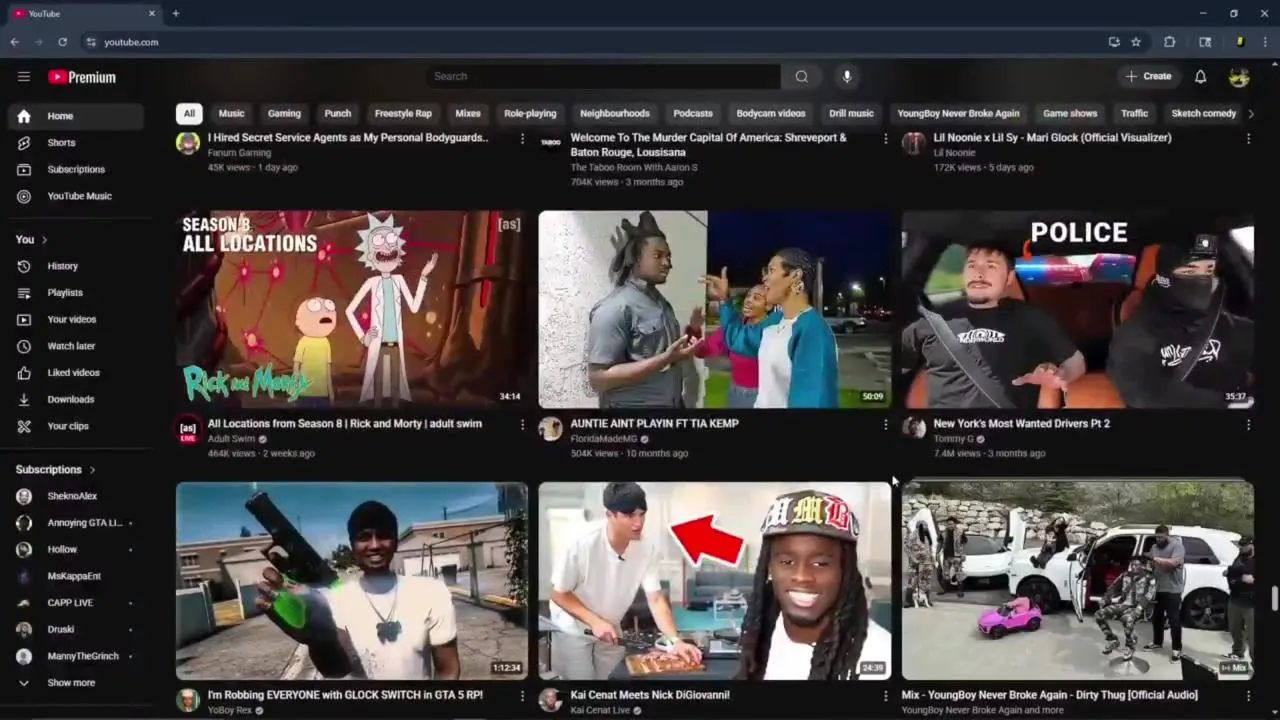The image size is (1280, 720).
Task: Open Downloads in sidebar
Action: tap(75, 399)
